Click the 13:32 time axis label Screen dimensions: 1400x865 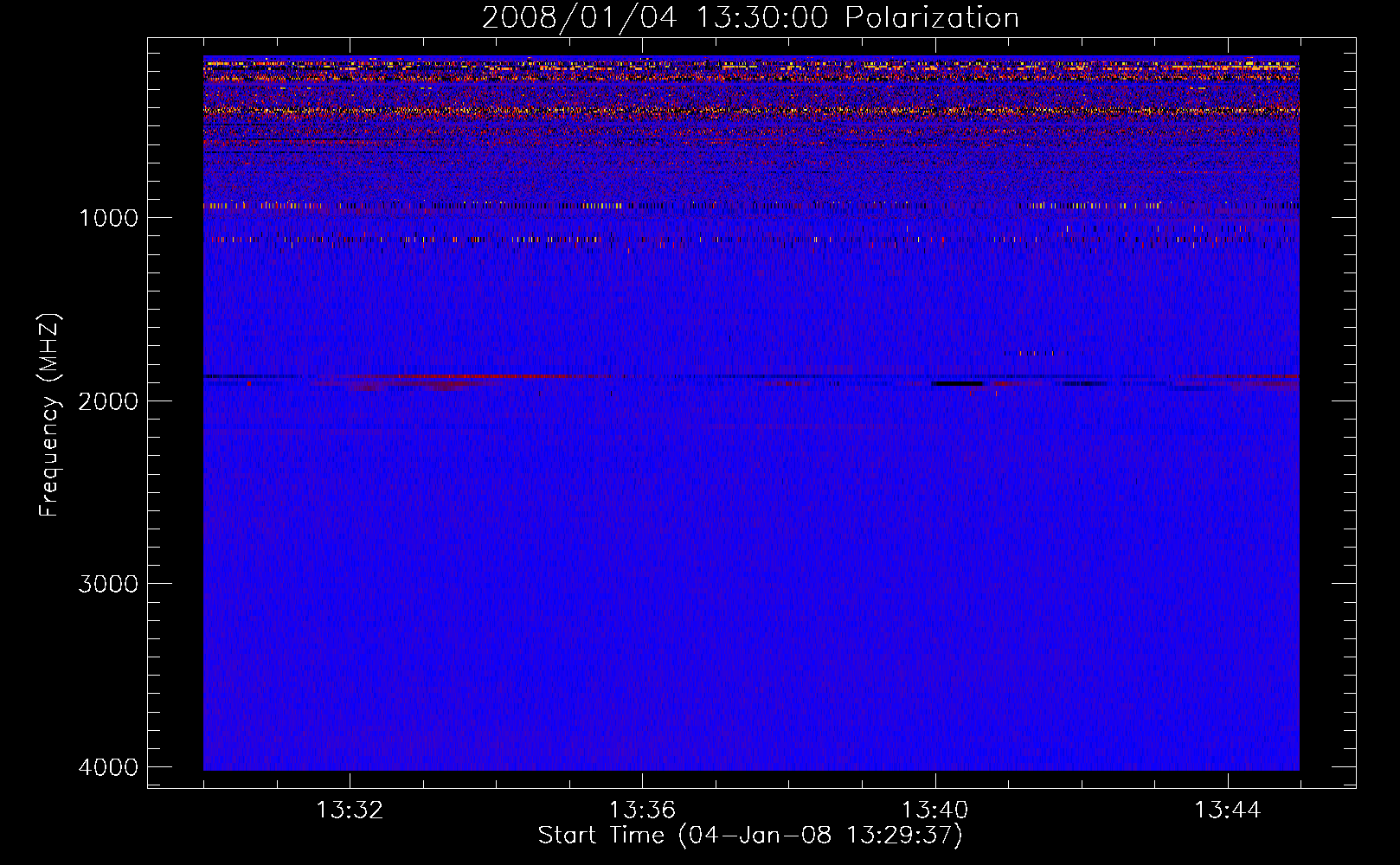coord(350,811)
